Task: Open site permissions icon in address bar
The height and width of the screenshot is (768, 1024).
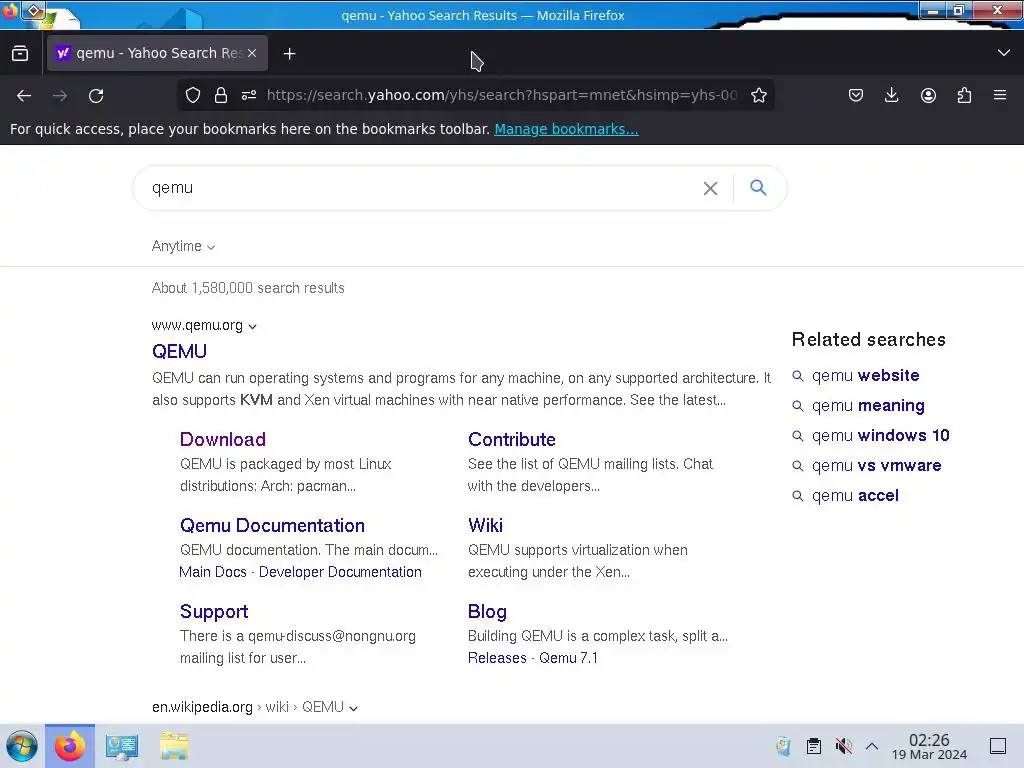Action: (249, 95)
